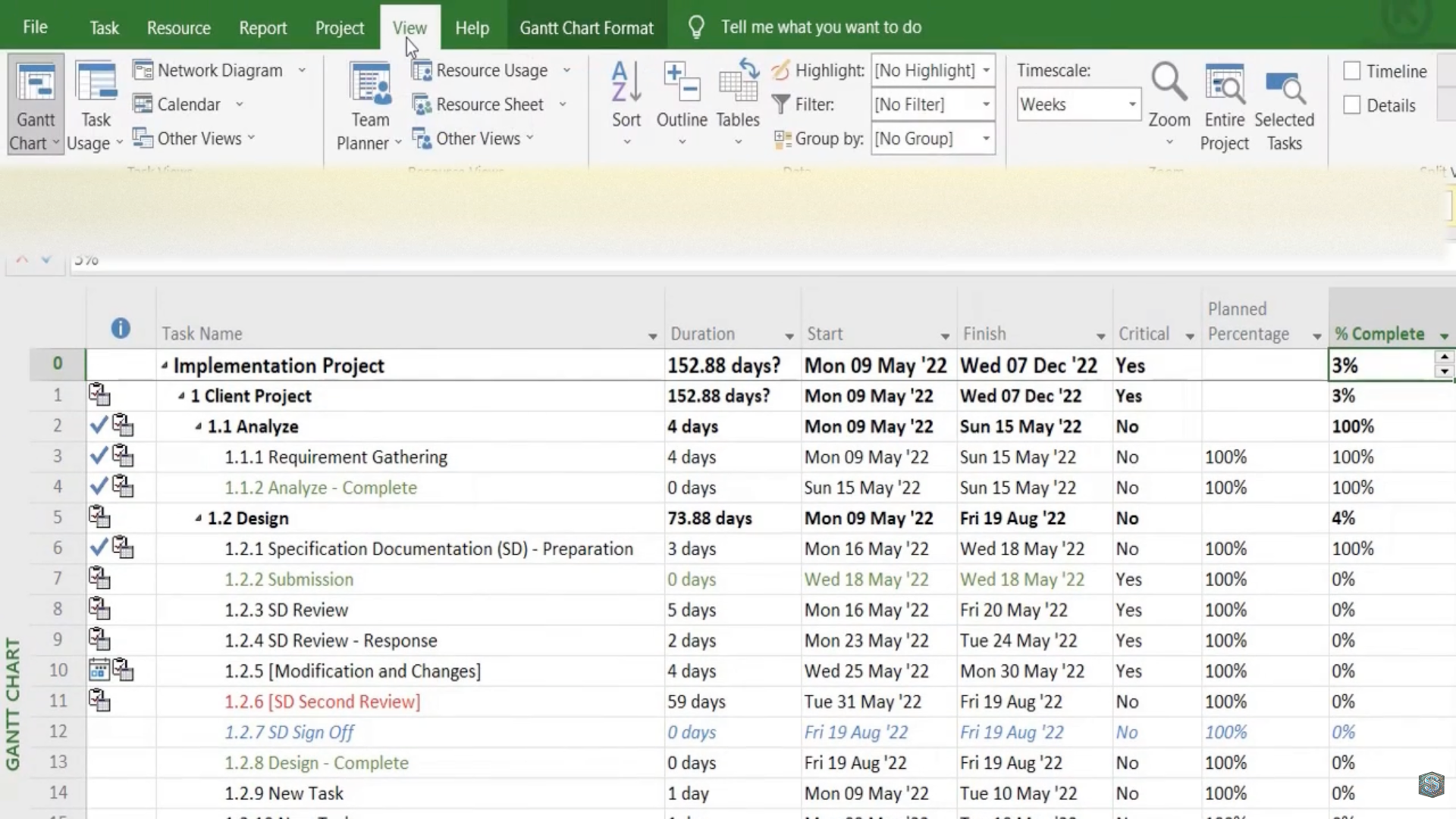Open the Network Diagram view
The height and width of the screenshot is (819, 1456).
tap(219, 71)
